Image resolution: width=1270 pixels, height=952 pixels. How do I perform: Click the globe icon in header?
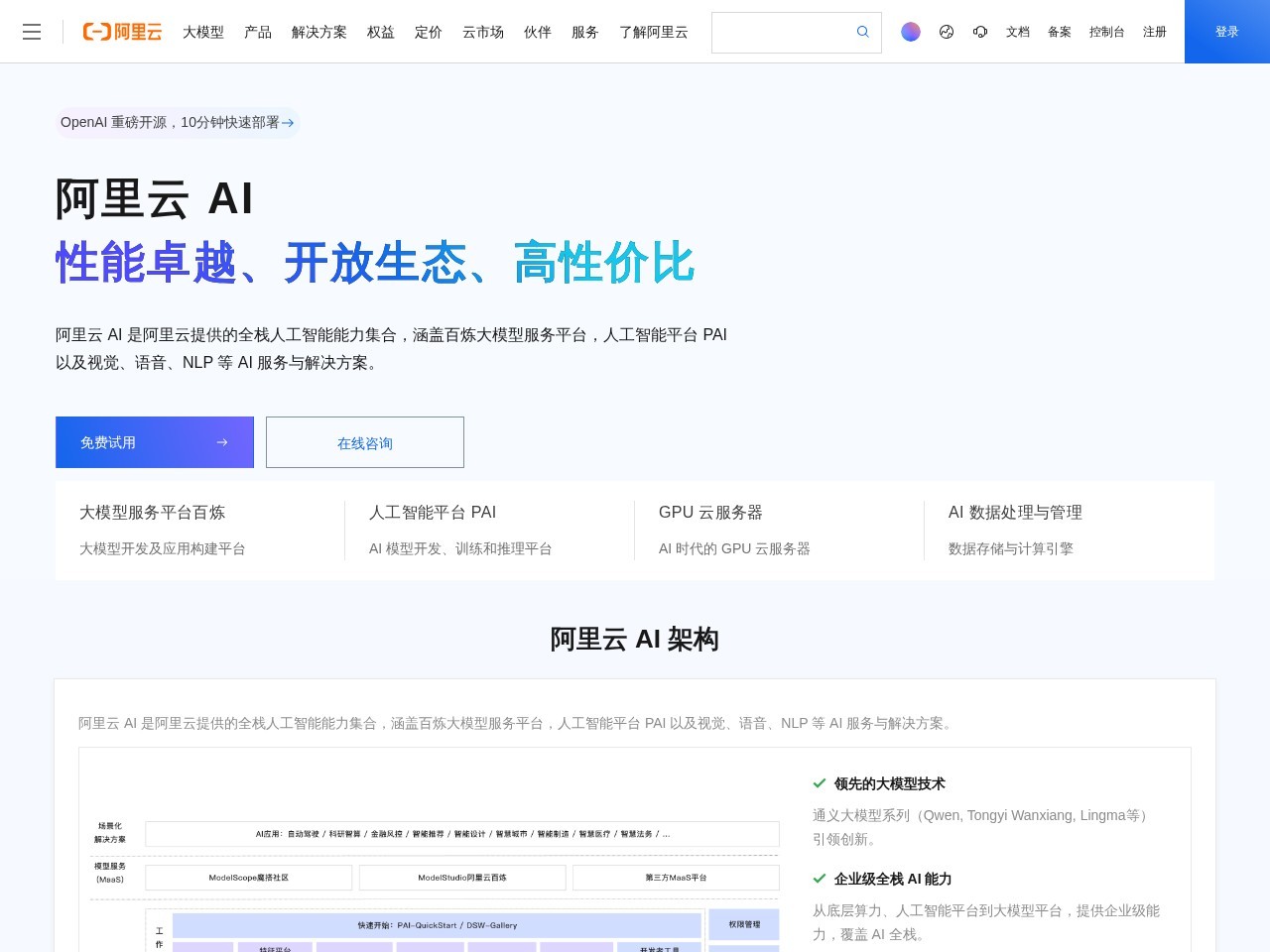(947, 32)
